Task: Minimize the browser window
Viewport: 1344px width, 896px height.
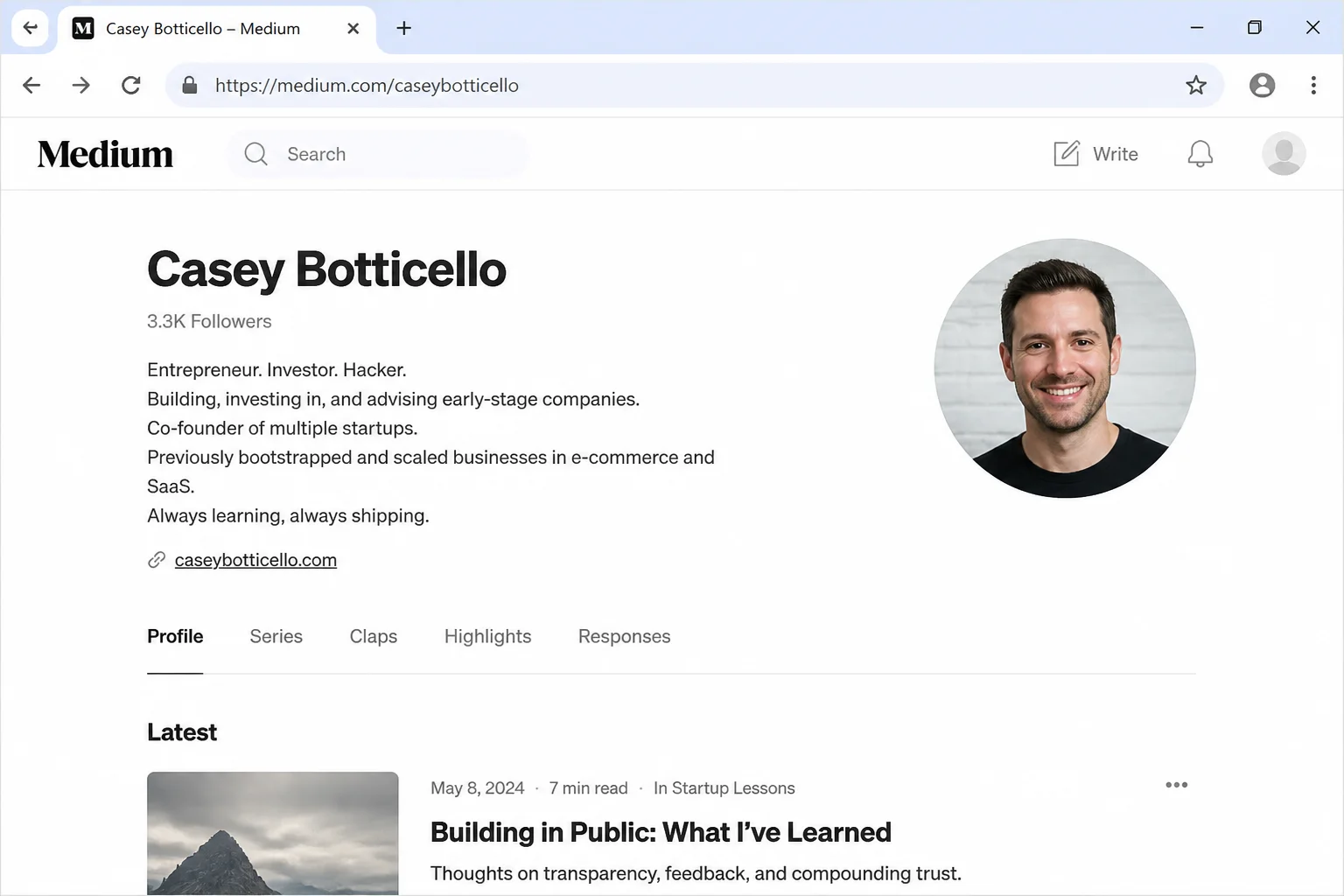Action: coord(1197,28)
